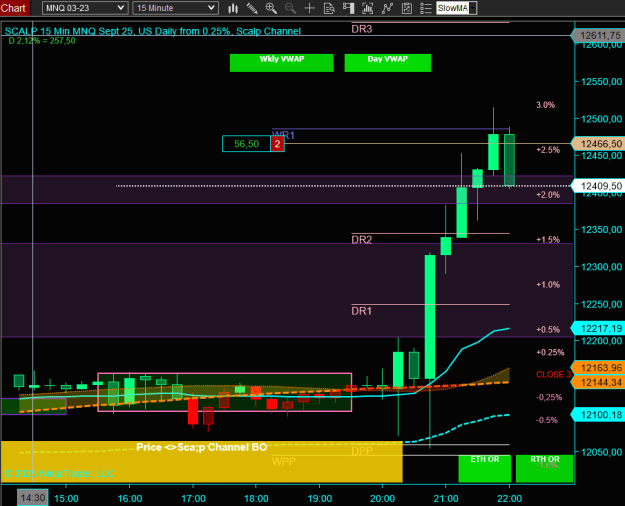Click the CLOSE 3 label
Image resolution: width=625 pixels, height=506 pixels.
tap(553, 374)
